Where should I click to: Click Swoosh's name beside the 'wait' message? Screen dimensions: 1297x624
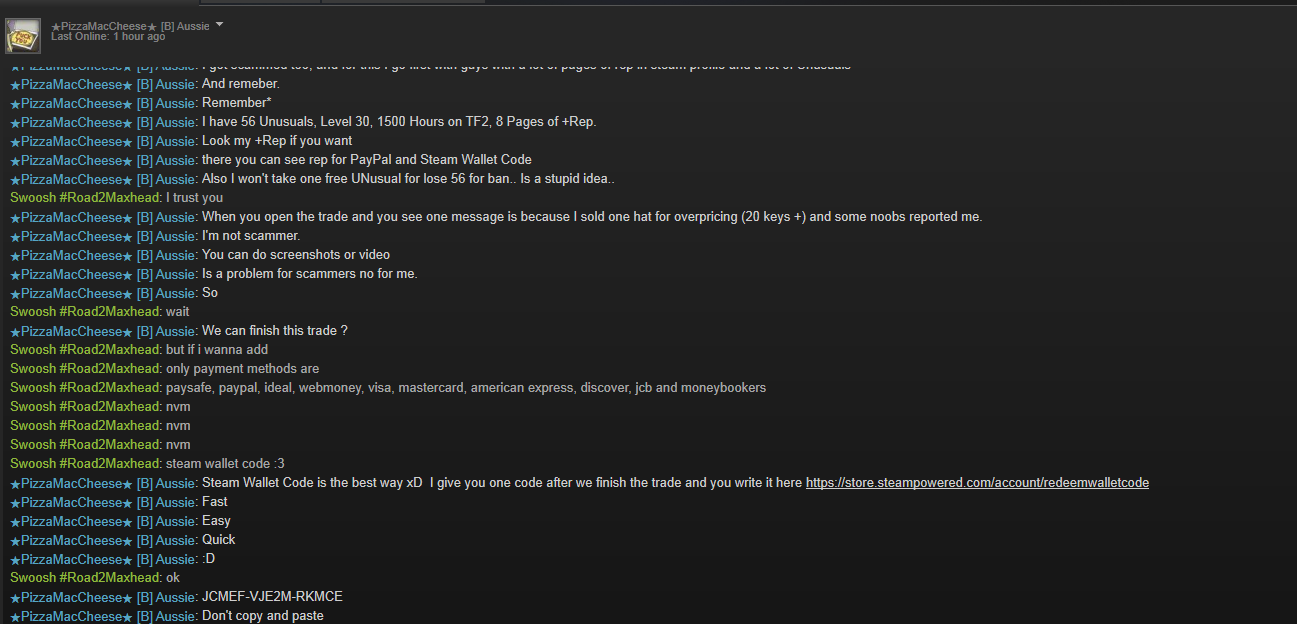coord(85,312)
